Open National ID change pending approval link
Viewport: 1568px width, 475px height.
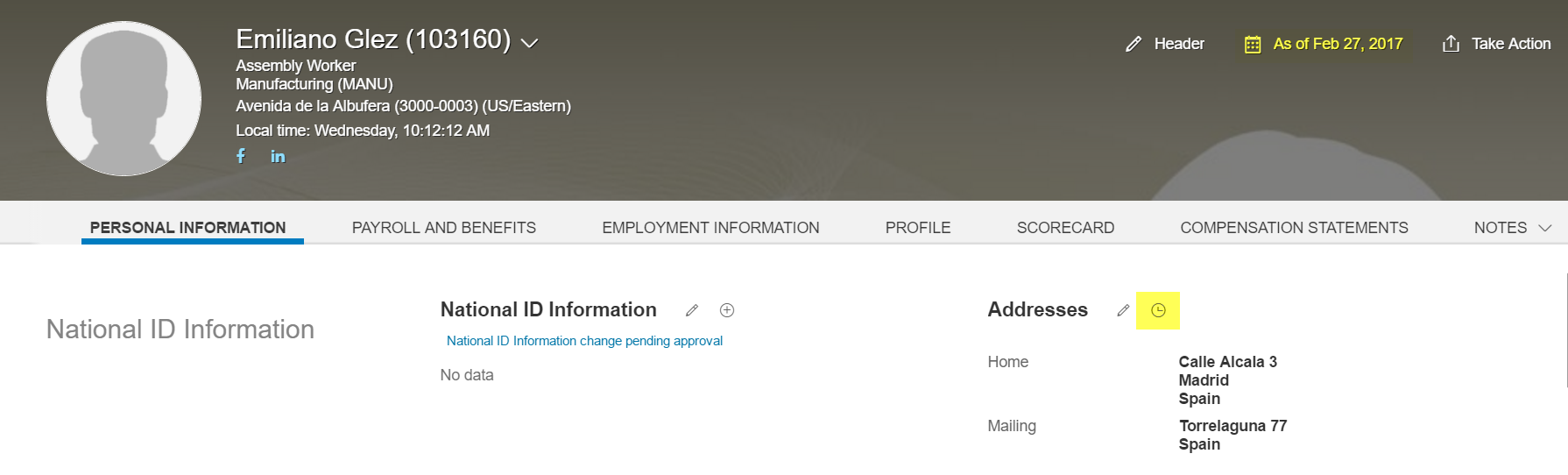coord(584,341)
